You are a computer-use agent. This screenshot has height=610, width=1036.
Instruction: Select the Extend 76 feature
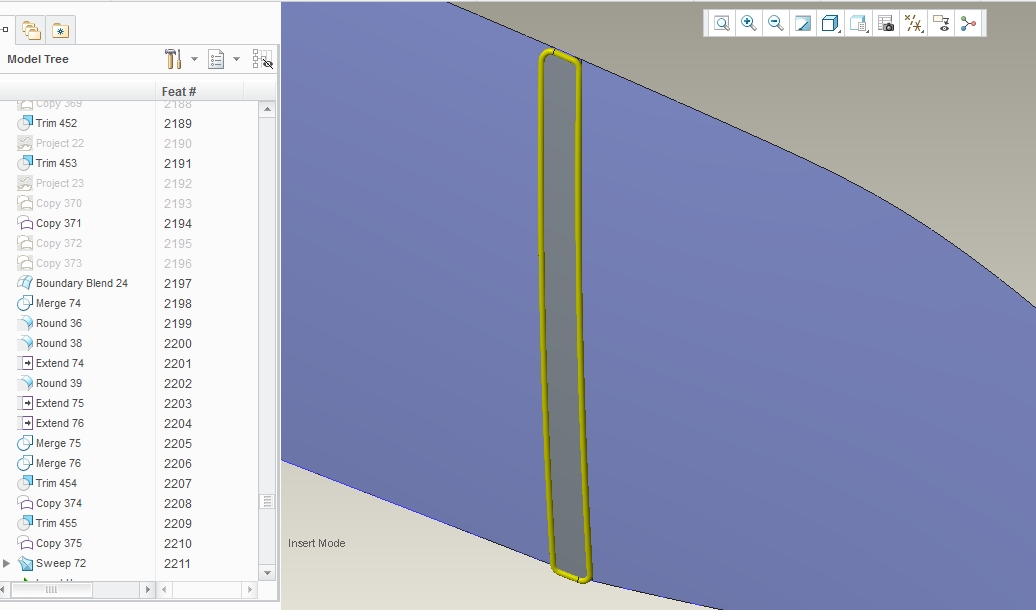pyautogui.click(x=59, y=423)
